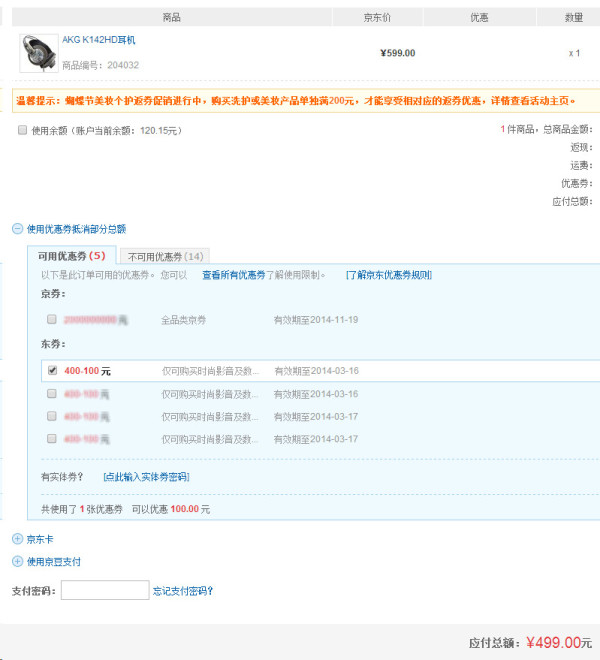Tick the second coupon expiring 2014-03-16
The image size is (600, 660).
(x=52, y=394)
